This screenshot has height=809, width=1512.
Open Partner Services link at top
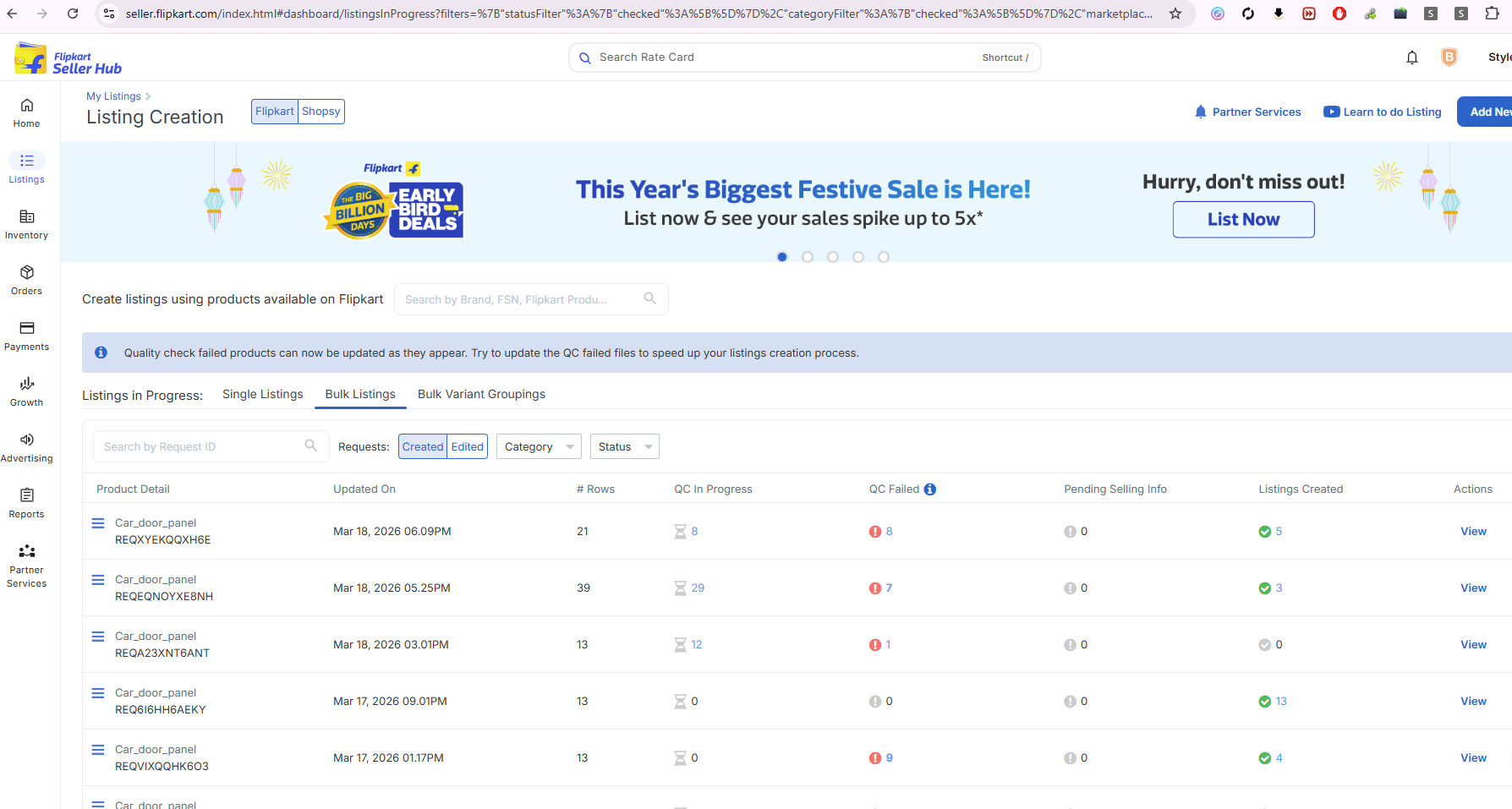click(1247, 112)
